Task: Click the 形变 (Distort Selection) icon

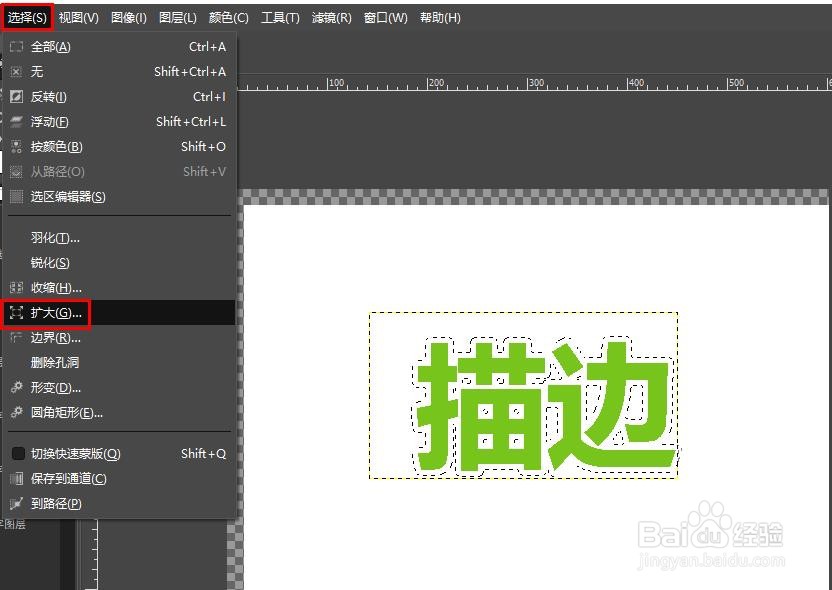Action: pos(16,388)
